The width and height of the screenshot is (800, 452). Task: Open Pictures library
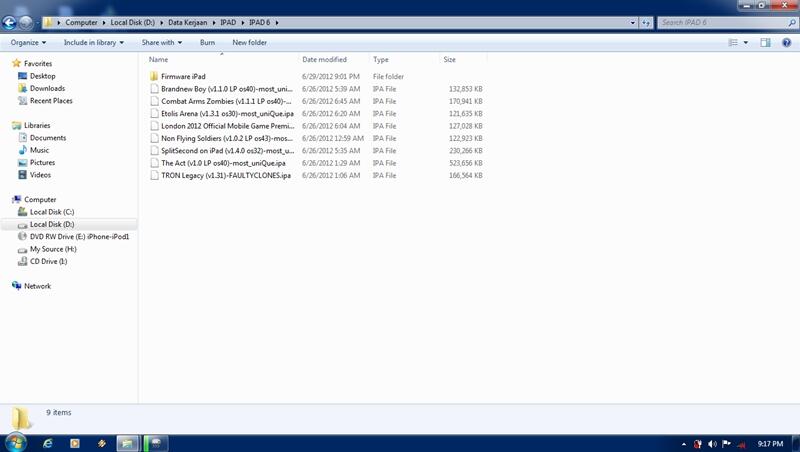click(x=42, y=163)
